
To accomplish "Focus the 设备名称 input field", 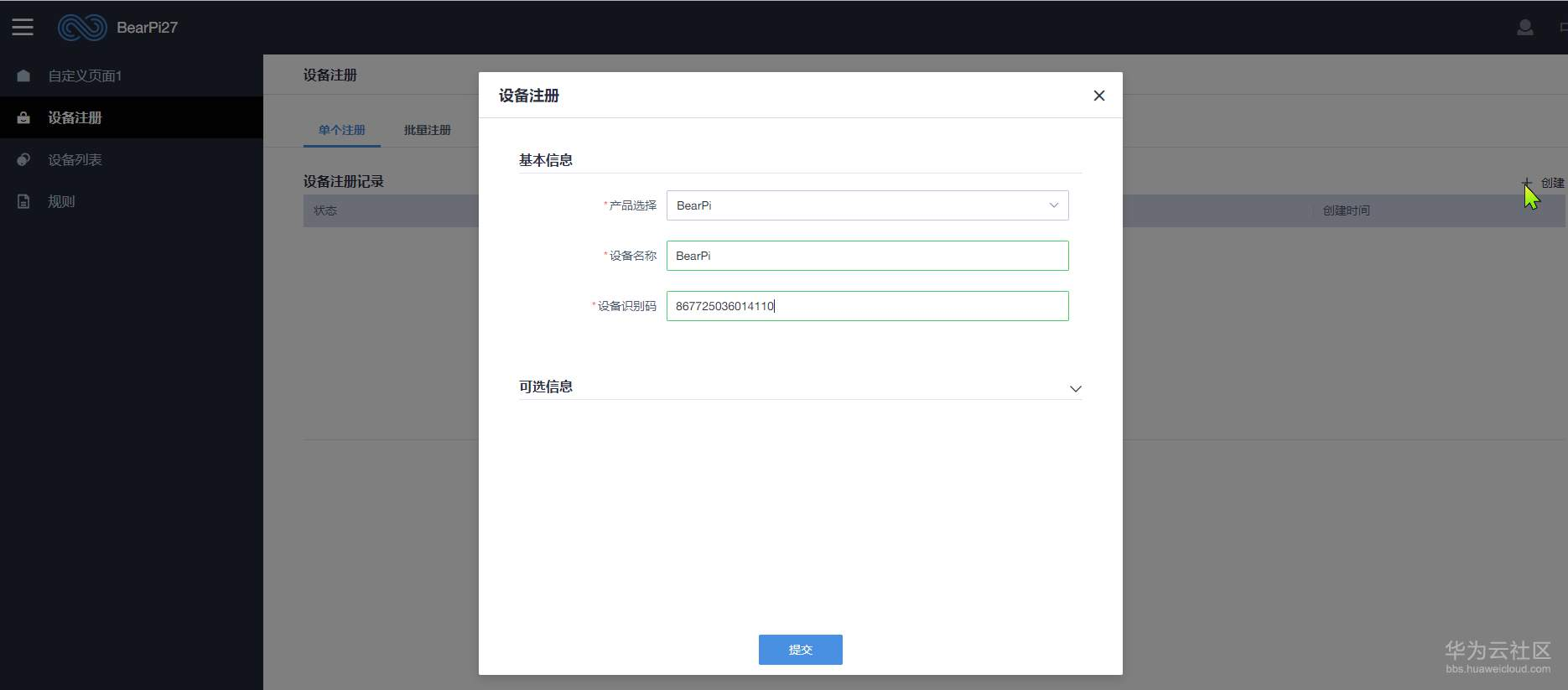I will pyautogui.click(x=867, y=256).
